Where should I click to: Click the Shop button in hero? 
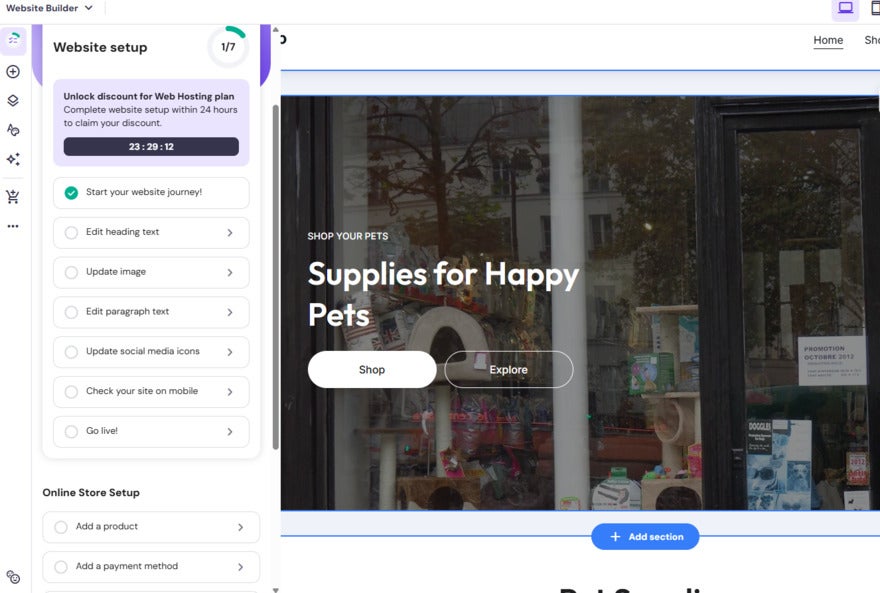(371, 370)
